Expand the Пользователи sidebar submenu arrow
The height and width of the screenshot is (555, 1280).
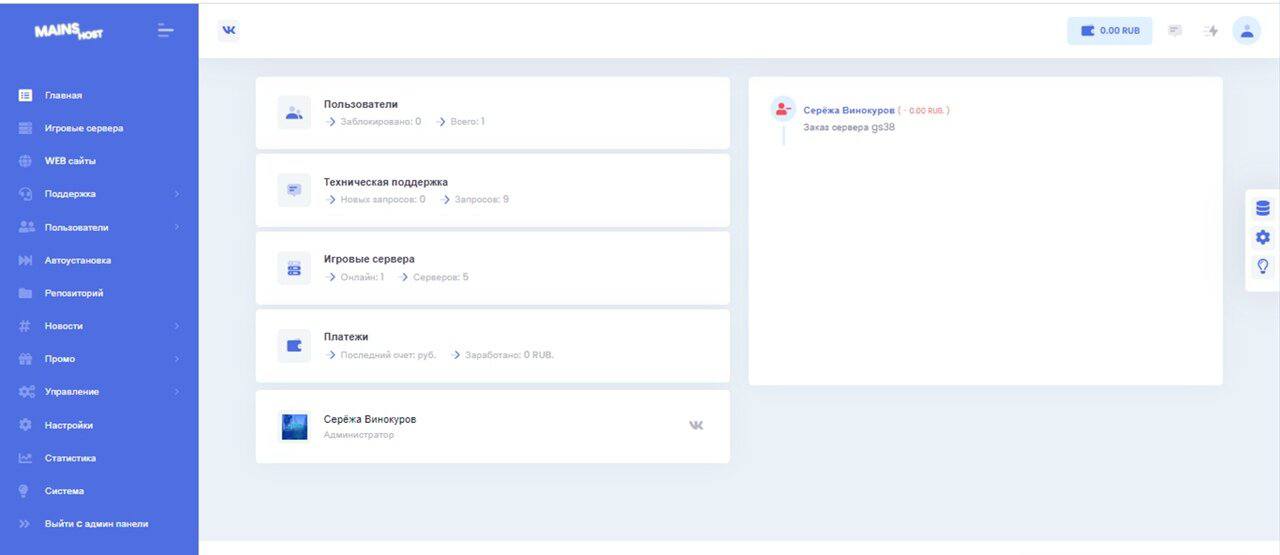(x=176, y=227)
